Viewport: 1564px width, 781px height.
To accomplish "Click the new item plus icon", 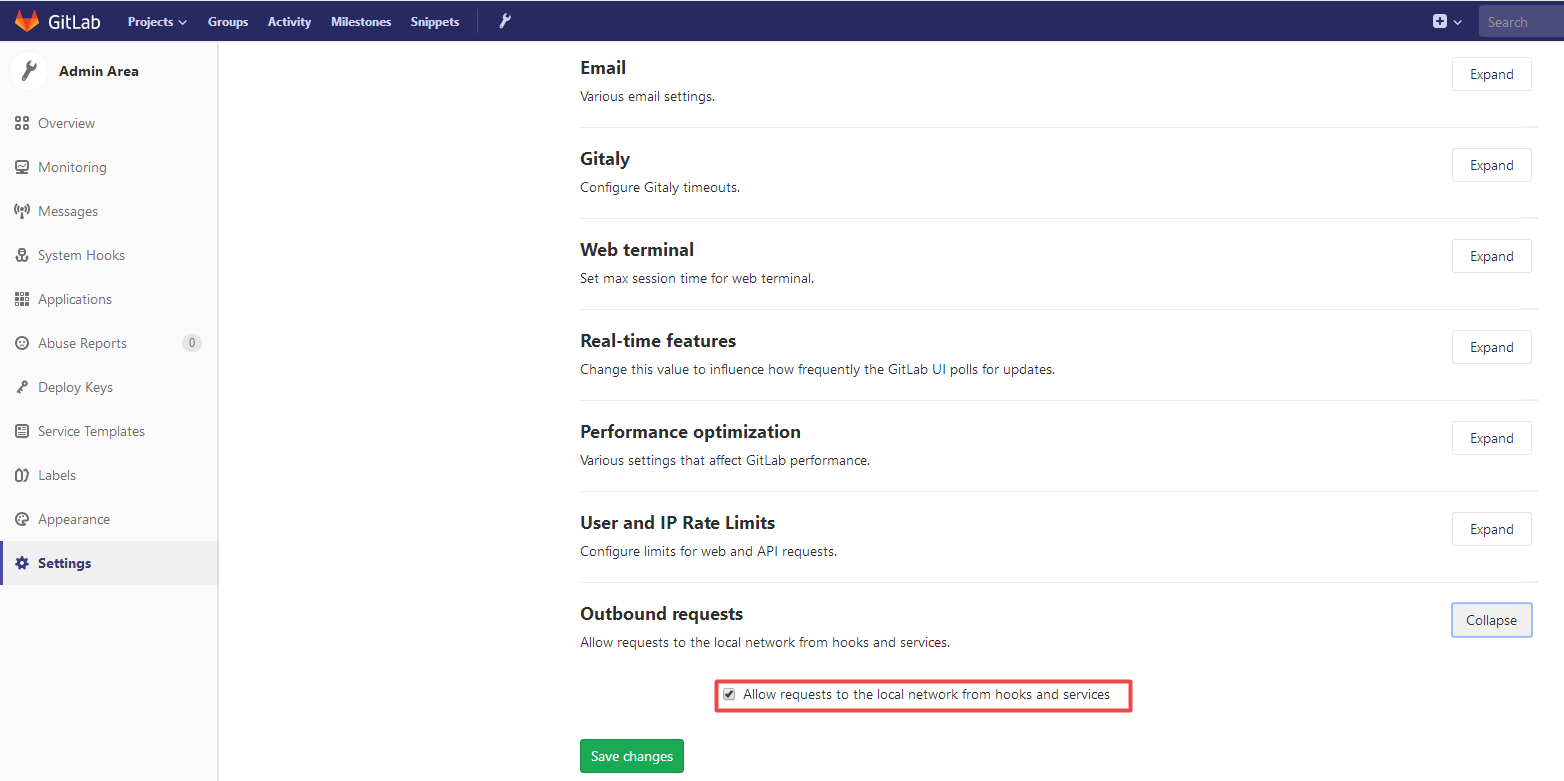I will tap(1440, 21).
